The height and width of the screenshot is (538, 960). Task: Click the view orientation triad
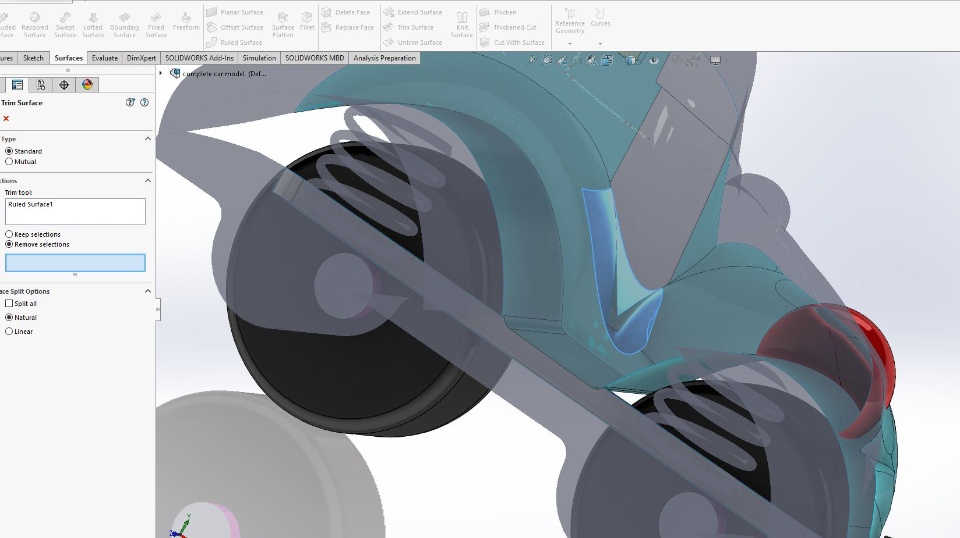point(182,528)
